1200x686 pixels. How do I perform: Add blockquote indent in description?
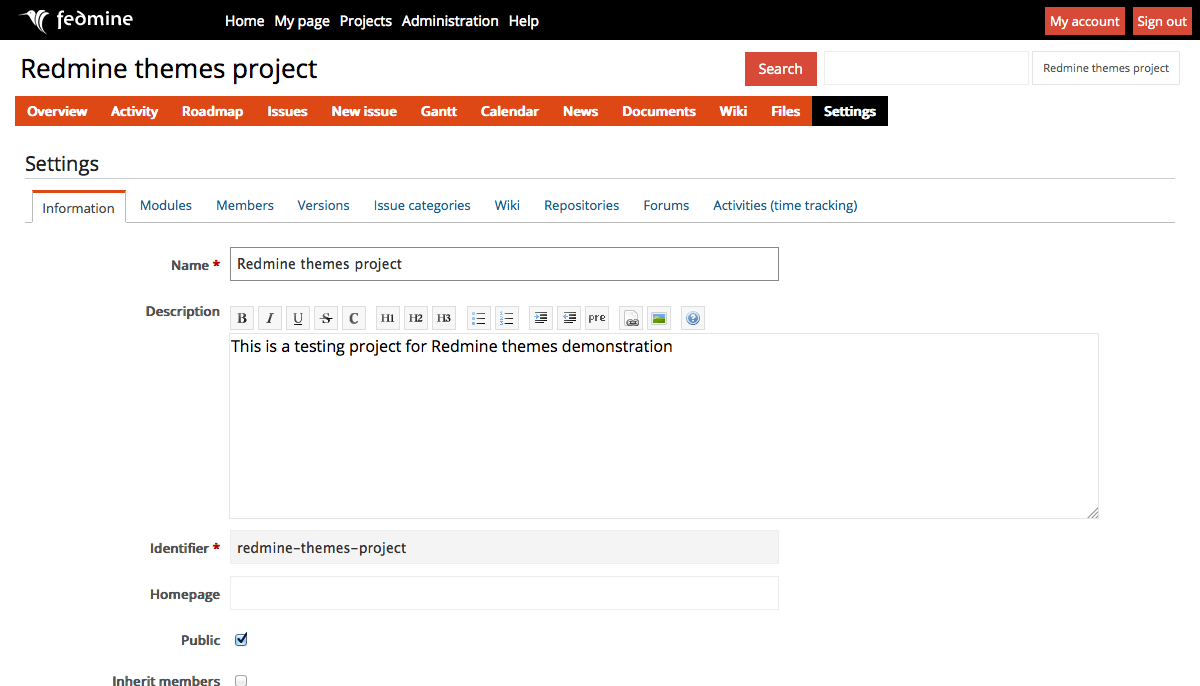(x=541, y=318)
